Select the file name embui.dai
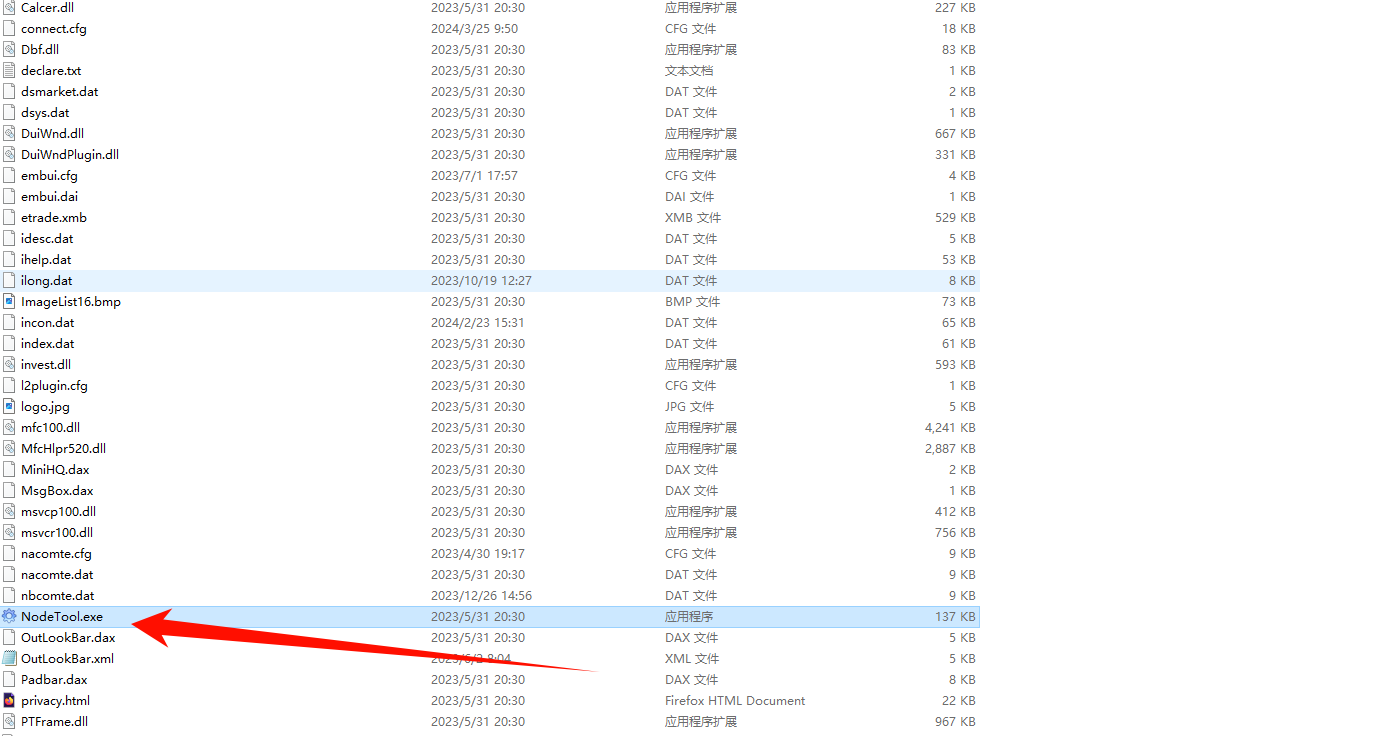Screen dimensions: 1378x736 click(49, 197)
